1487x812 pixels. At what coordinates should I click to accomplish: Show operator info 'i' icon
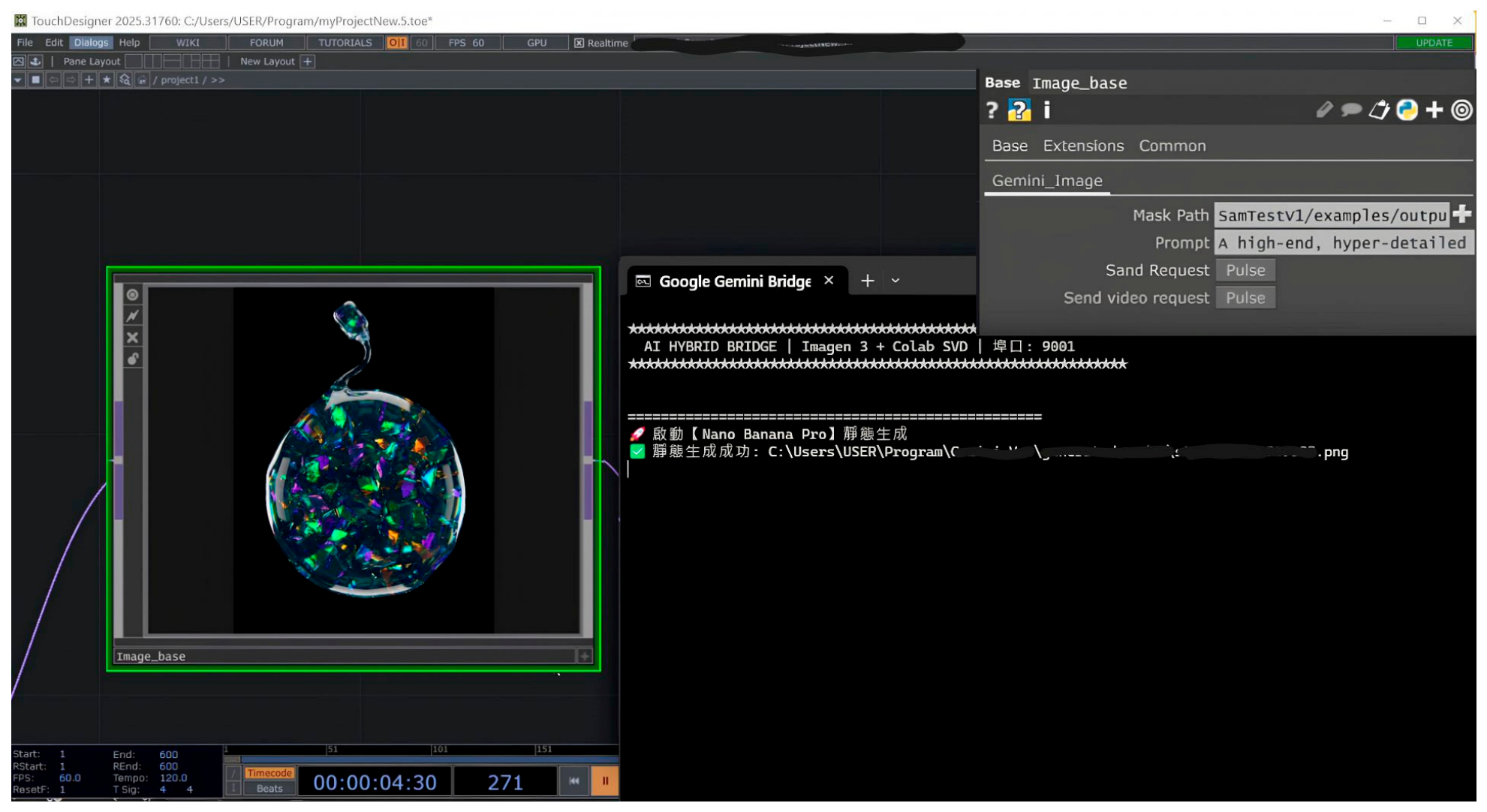tap(1047, 110)
